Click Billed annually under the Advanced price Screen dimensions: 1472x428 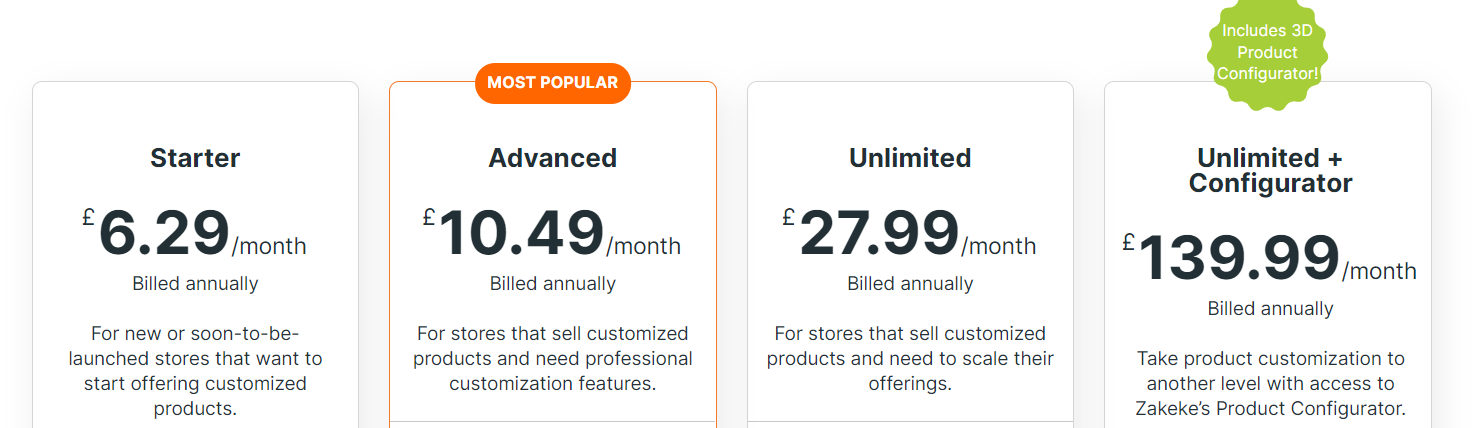pos(552,284)
